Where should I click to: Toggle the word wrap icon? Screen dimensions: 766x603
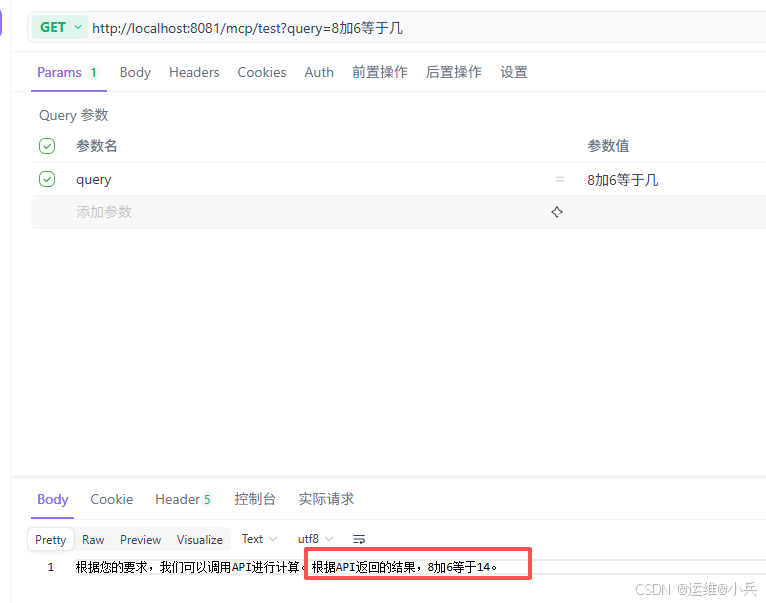click(x=359, y=539)
